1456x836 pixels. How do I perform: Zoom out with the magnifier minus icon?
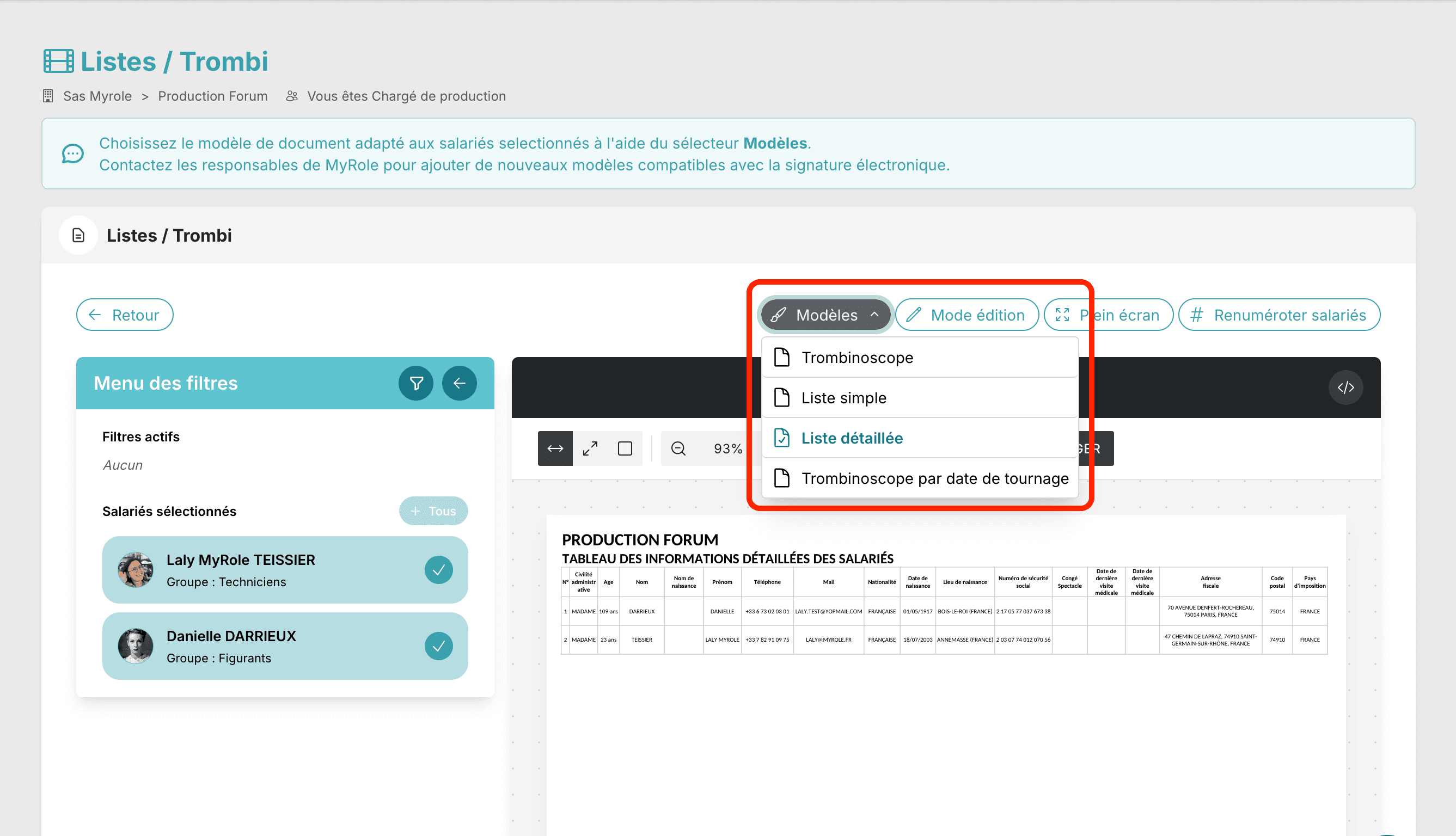point(678,448)
